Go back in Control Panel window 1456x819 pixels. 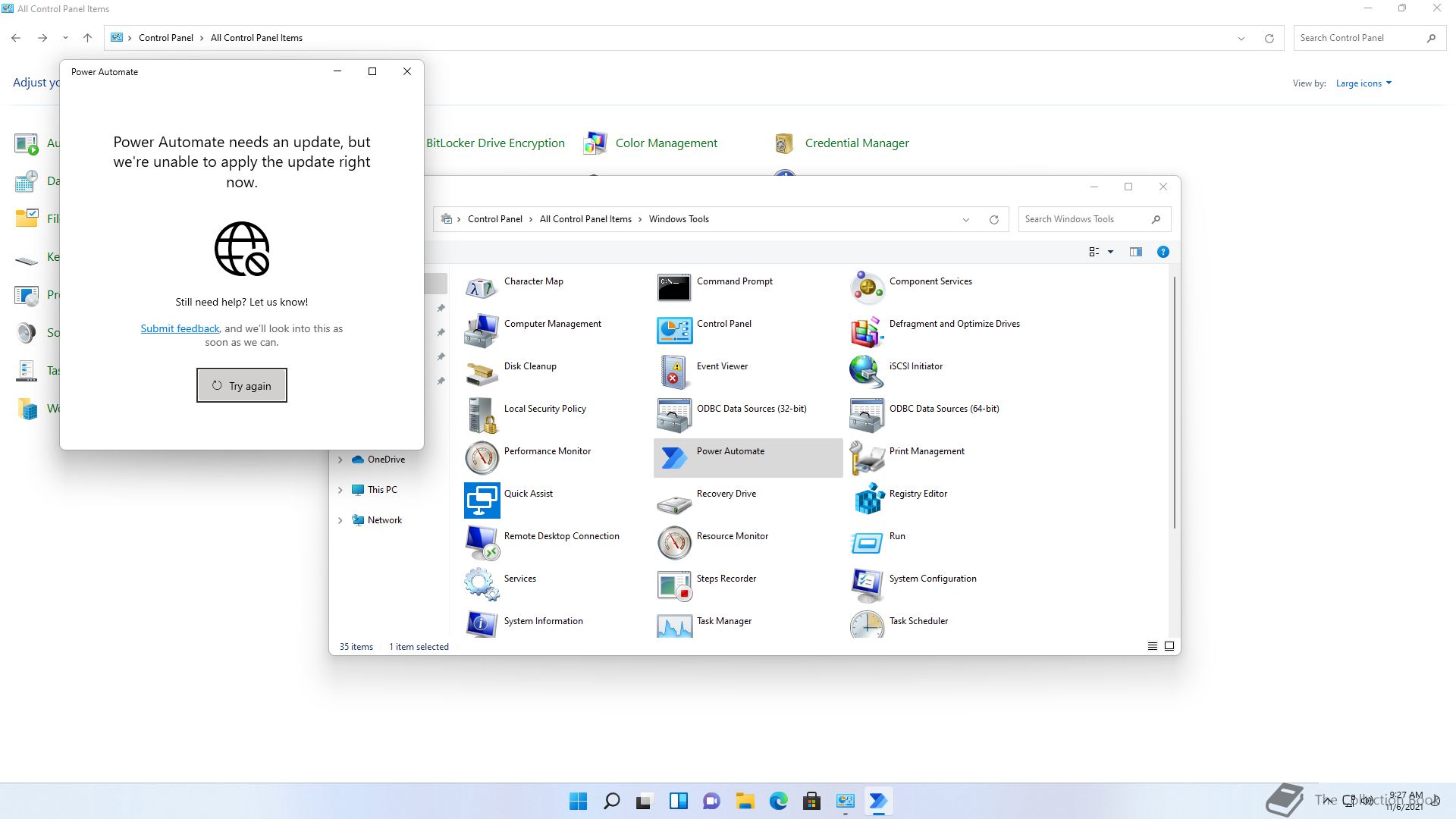(16, 38)
